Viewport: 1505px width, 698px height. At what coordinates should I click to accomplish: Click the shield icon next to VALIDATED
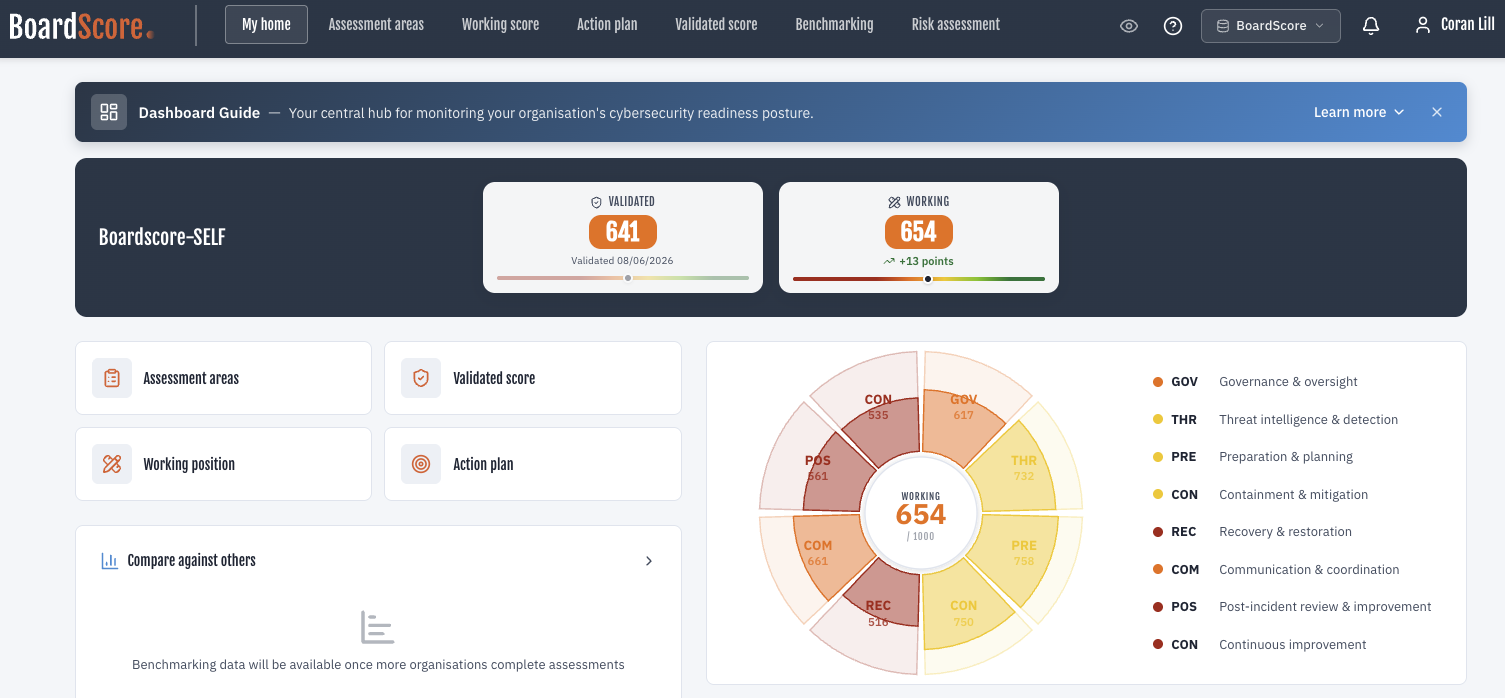click(597, 202)
